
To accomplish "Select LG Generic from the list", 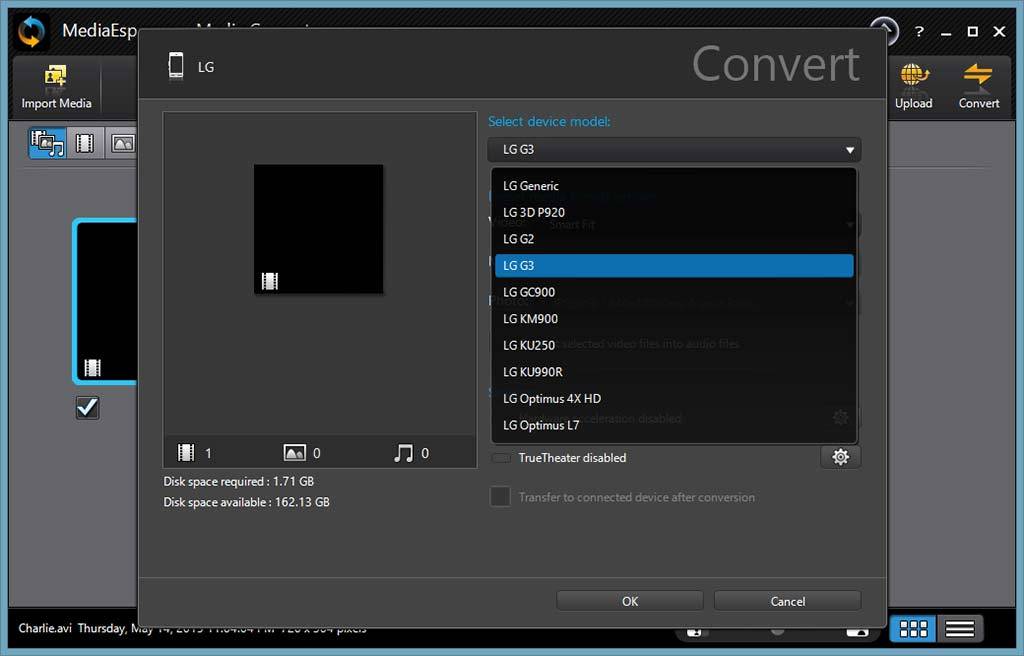I will tap(674, 186).
